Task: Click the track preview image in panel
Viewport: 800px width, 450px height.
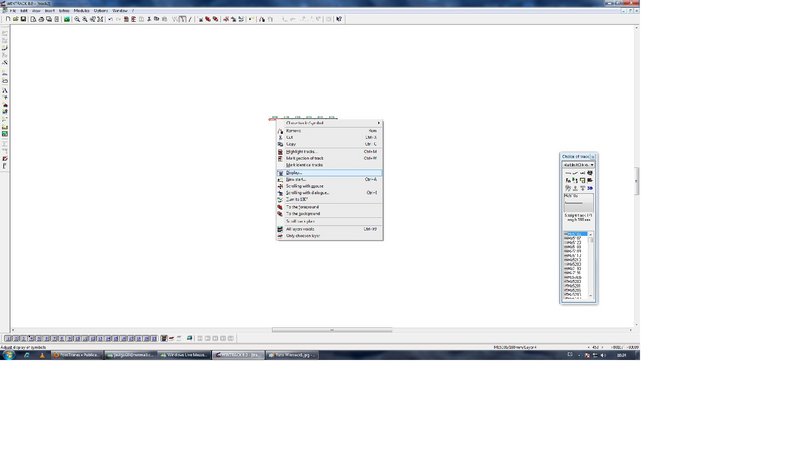Action: pyautogui.click(x=579, y=203)
